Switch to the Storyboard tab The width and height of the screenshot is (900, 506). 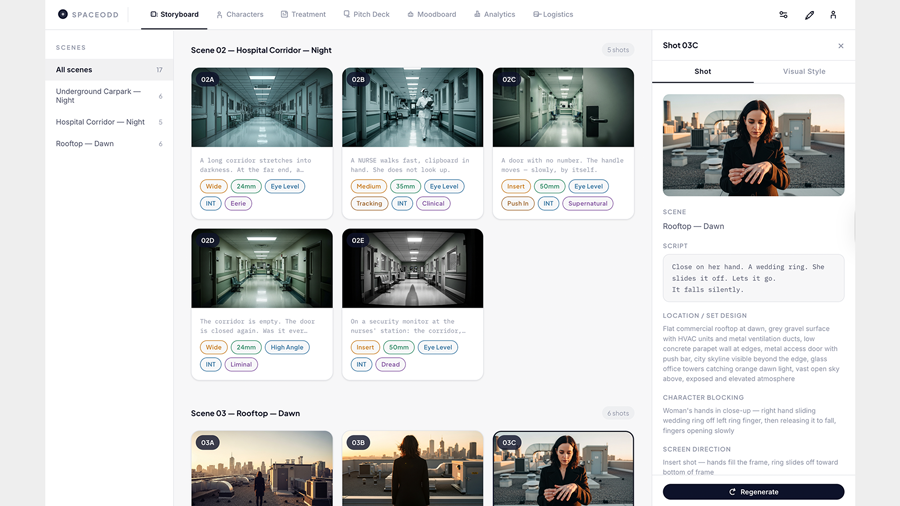pyautogui.click(x=174, y=14)
